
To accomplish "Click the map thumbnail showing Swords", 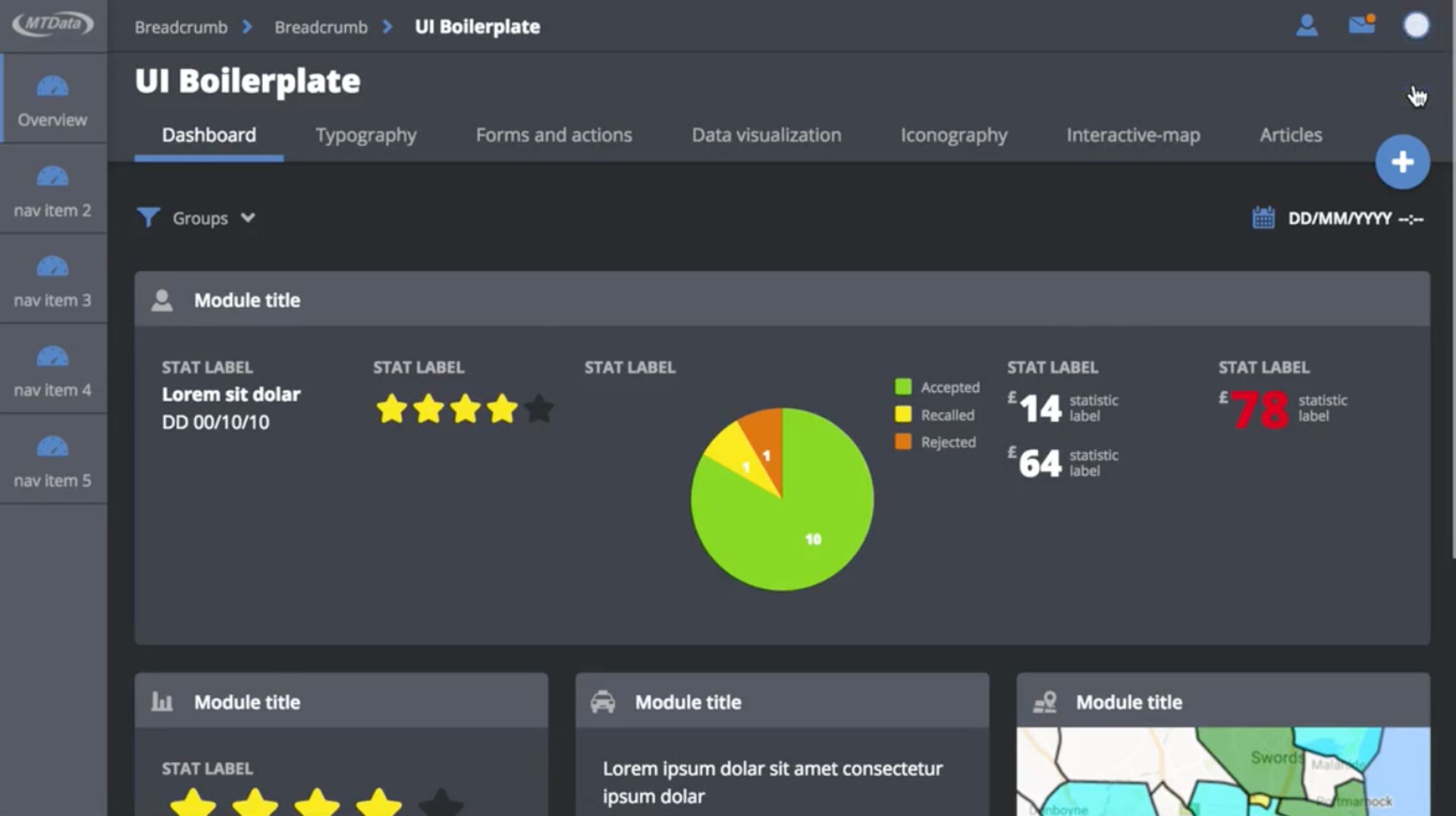I will coord(1223,771).
